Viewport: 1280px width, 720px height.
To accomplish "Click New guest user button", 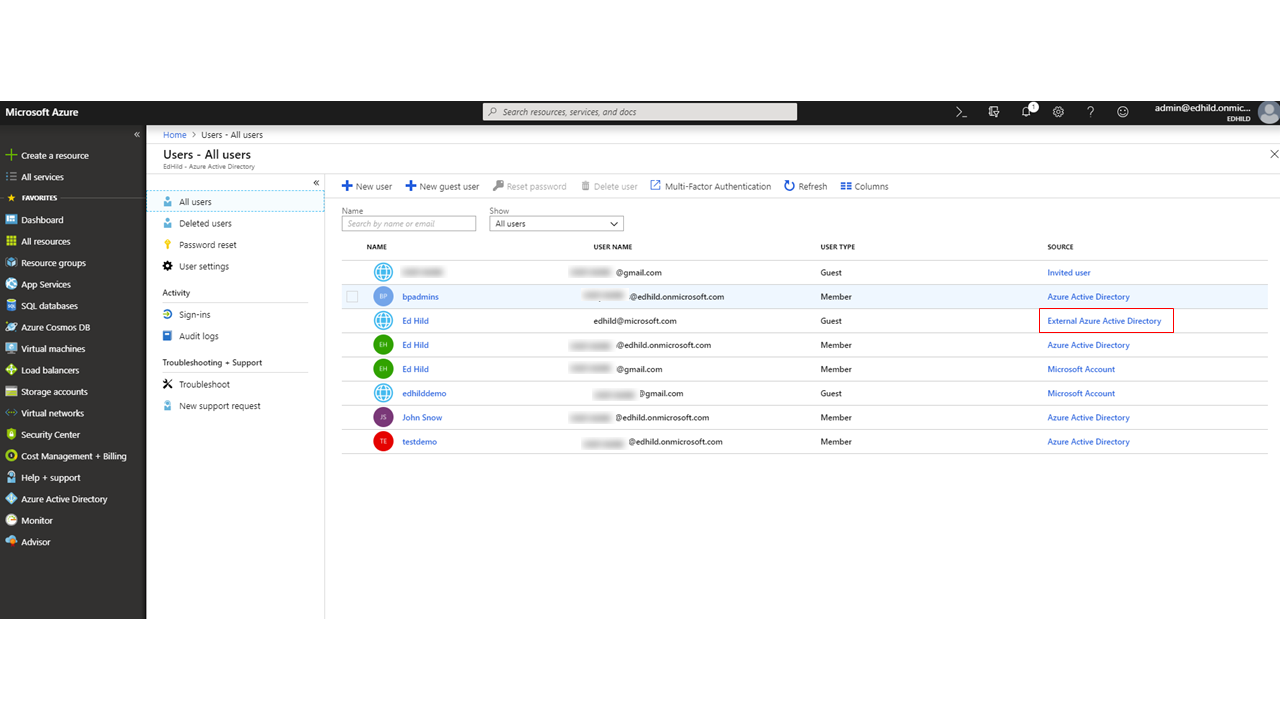I will (442, 186).
